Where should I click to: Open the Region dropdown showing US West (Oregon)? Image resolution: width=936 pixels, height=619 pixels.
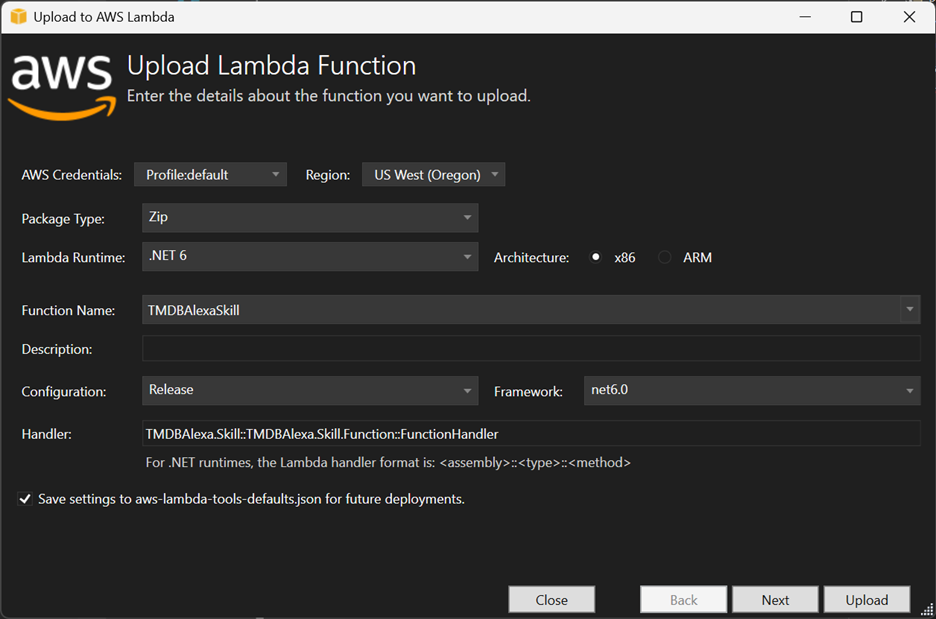(x=433, y=174)
